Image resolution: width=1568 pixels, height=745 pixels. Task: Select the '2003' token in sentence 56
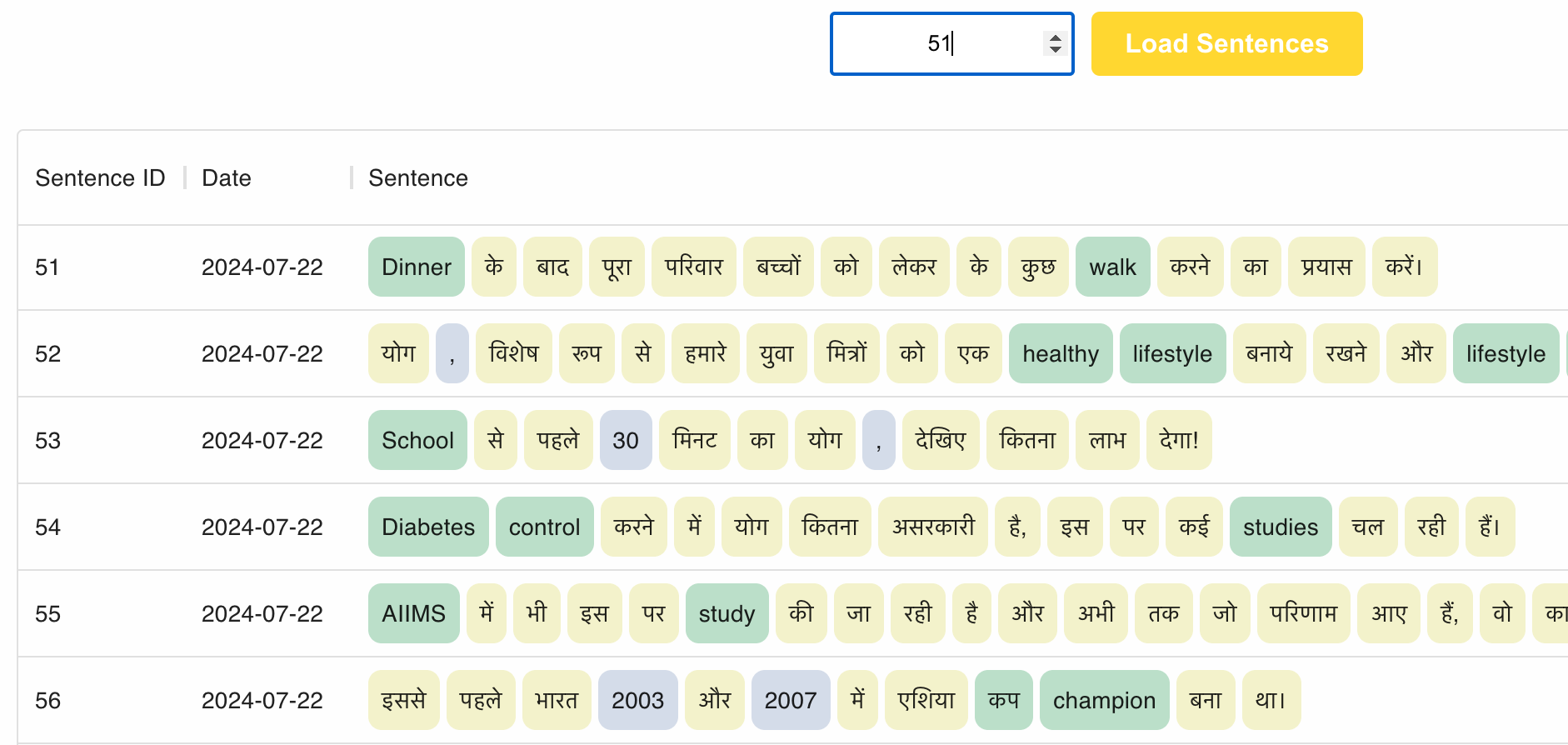click(x=637, y=701)
